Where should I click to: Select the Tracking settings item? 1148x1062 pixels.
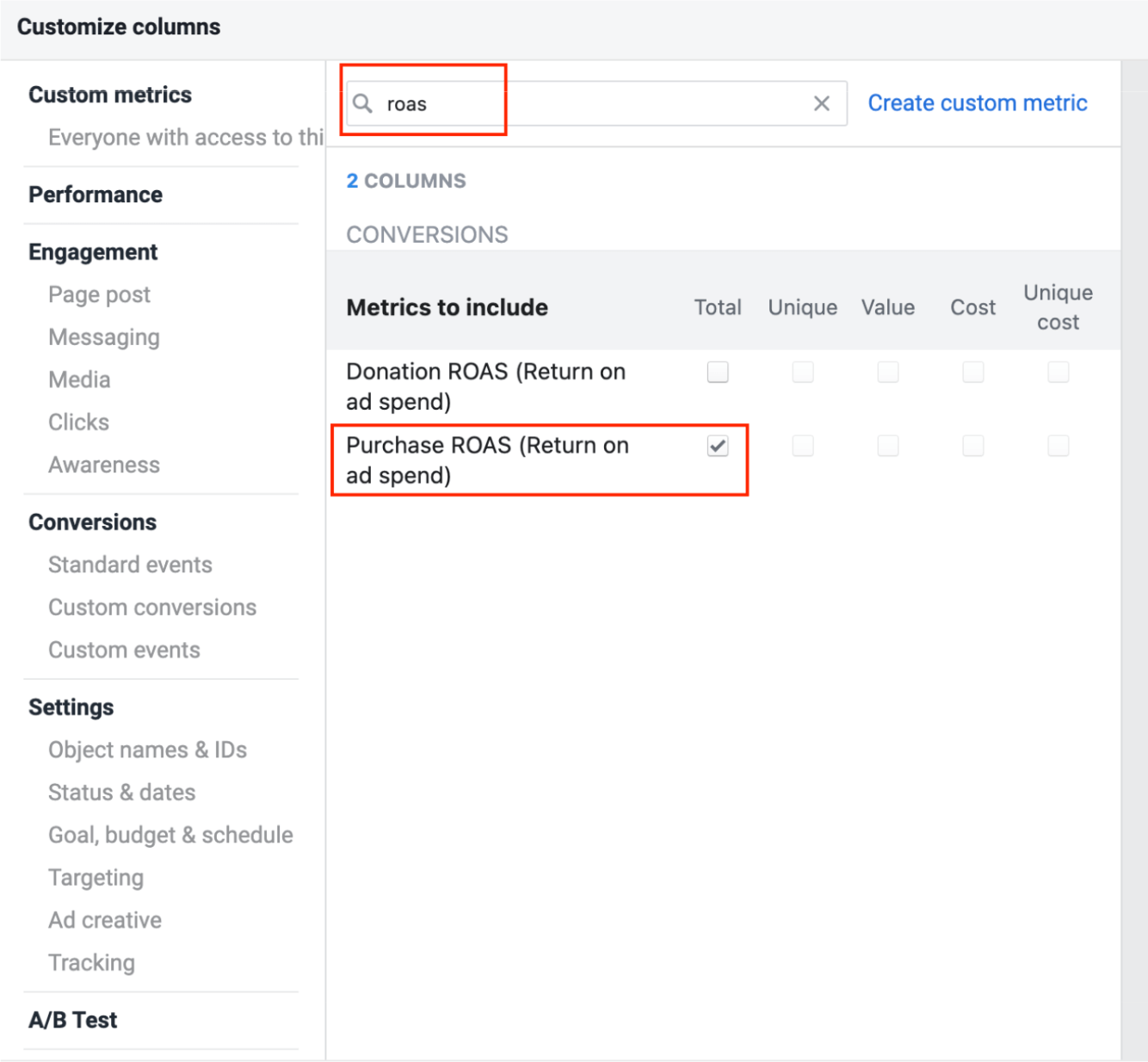(91, 962)
